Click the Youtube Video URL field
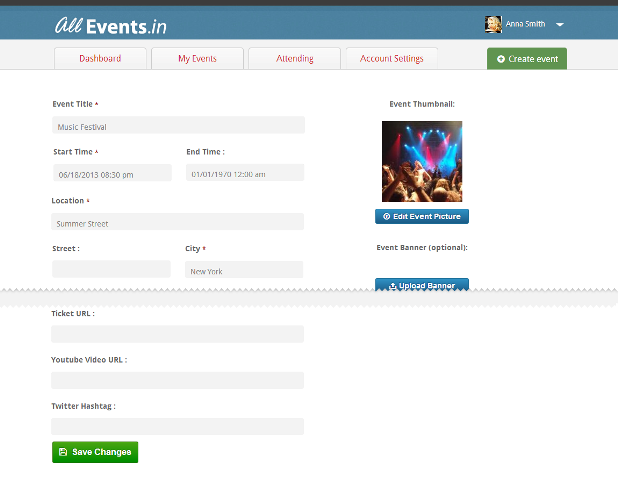Viewport: 618px width, 480px height. coord(178,380)
